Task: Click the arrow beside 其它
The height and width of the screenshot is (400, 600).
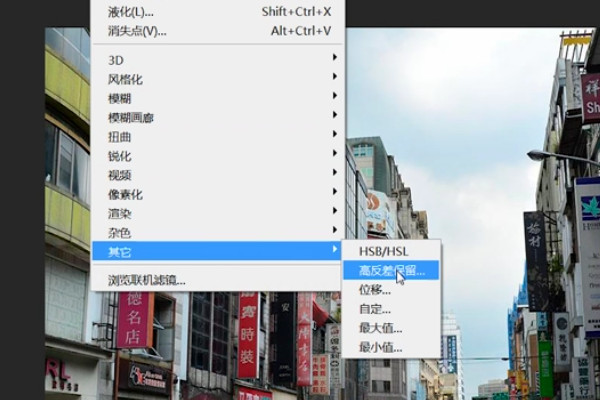Action: (335, 249)
